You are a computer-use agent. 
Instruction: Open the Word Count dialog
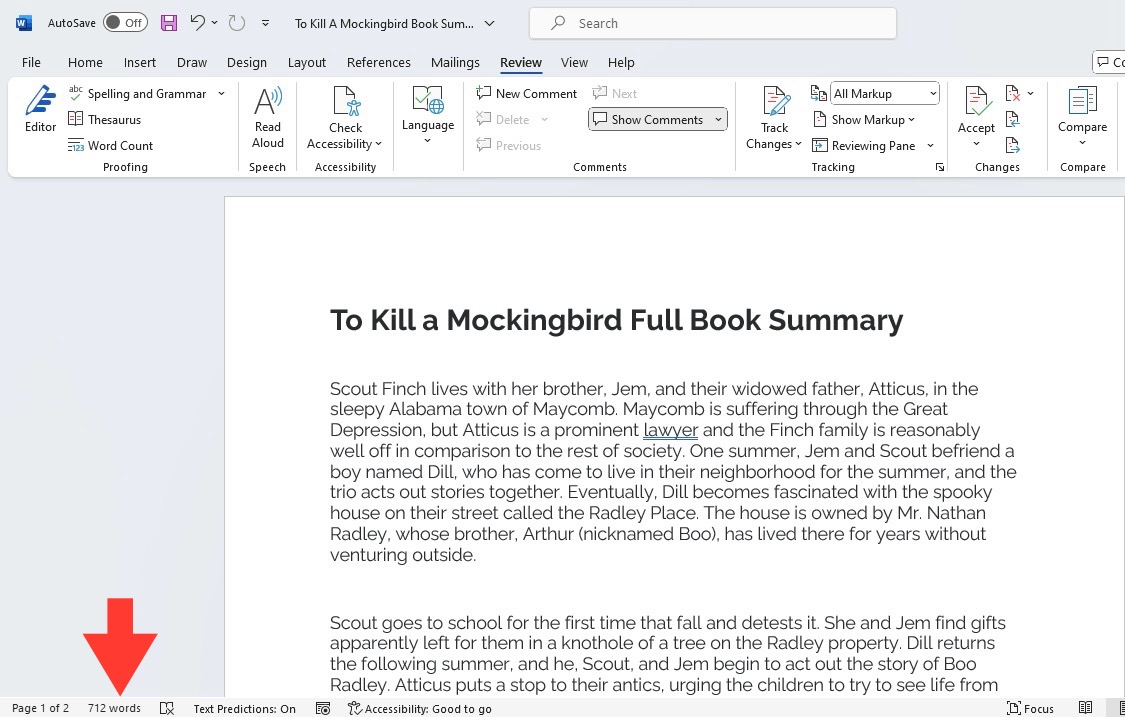pos(110,145)
